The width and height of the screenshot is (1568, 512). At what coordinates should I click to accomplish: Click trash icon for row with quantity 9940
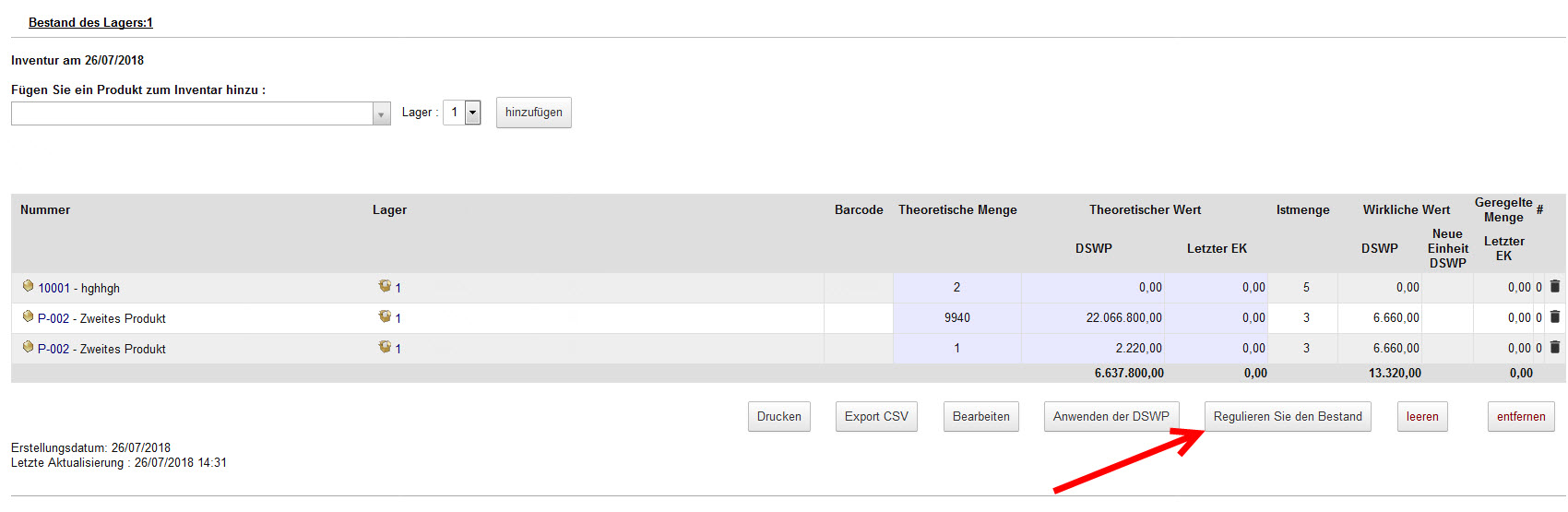1554,317
